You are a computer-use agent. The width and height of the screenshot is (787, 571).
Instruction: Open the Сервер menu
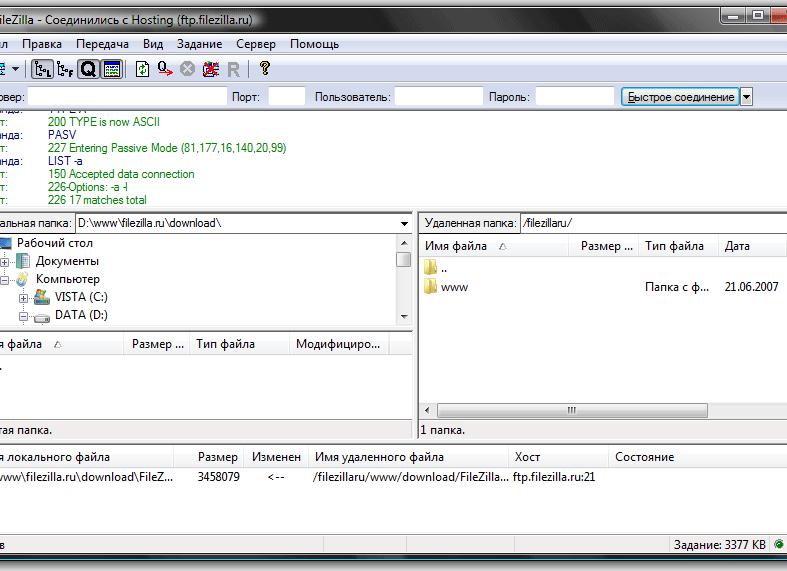coord(256,44)
